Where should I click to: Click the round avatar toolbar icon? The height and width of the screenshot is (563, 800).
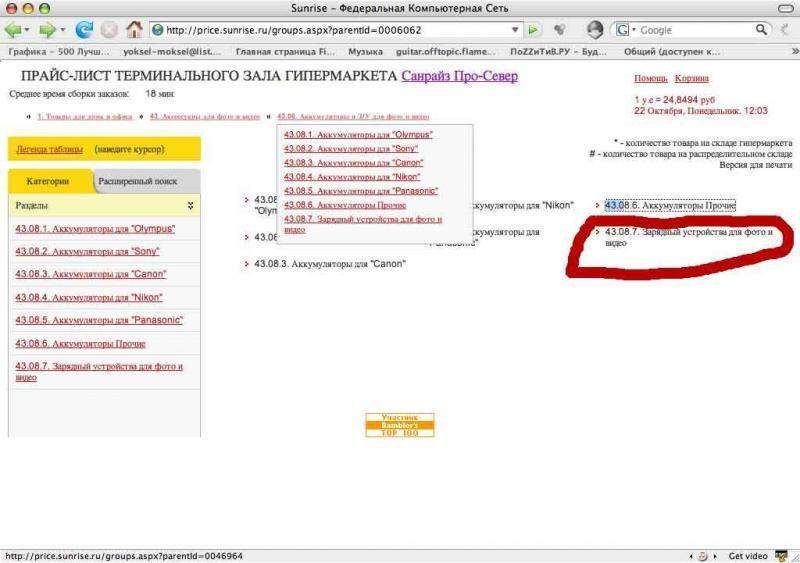click(594, 30)
